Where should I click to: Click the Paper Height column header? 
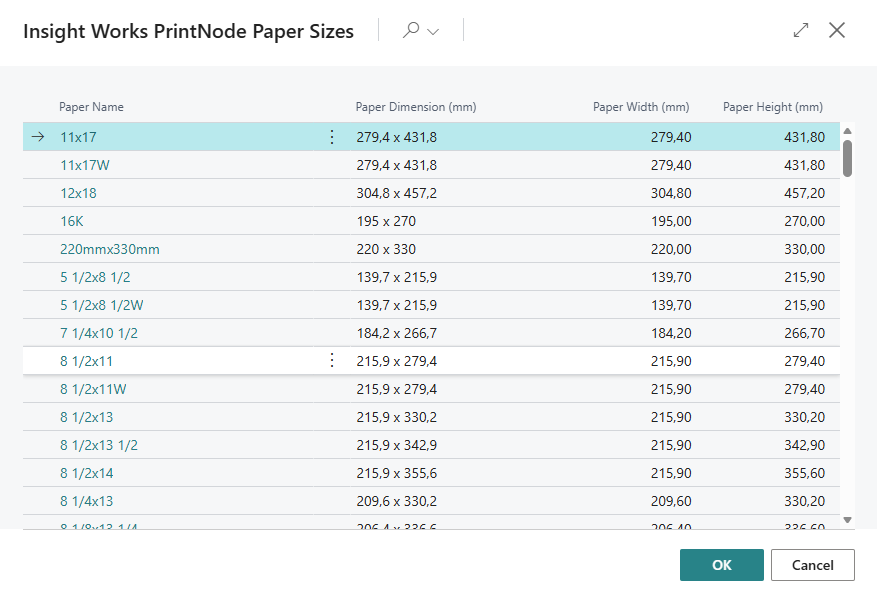tap(773, 107)
